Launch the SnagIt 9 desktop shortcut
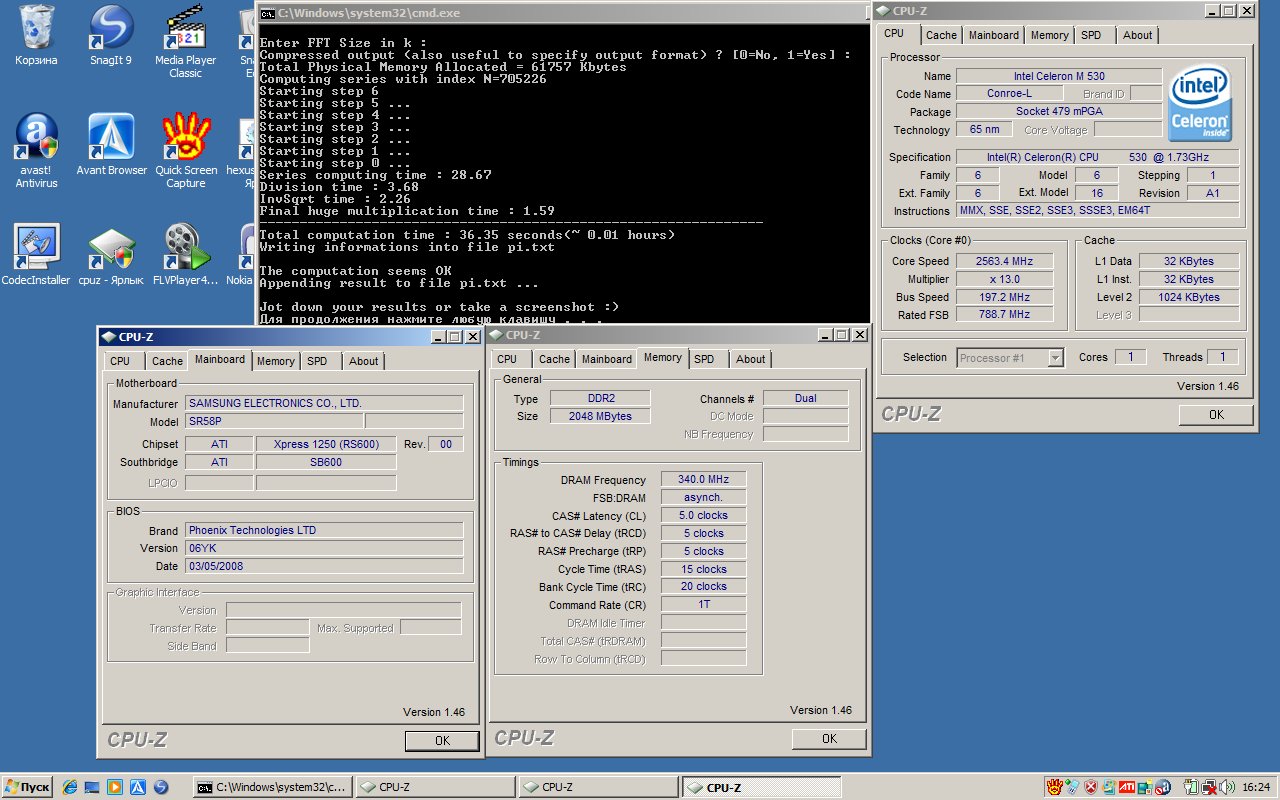The image size is (1280, 800). (111, 35)
